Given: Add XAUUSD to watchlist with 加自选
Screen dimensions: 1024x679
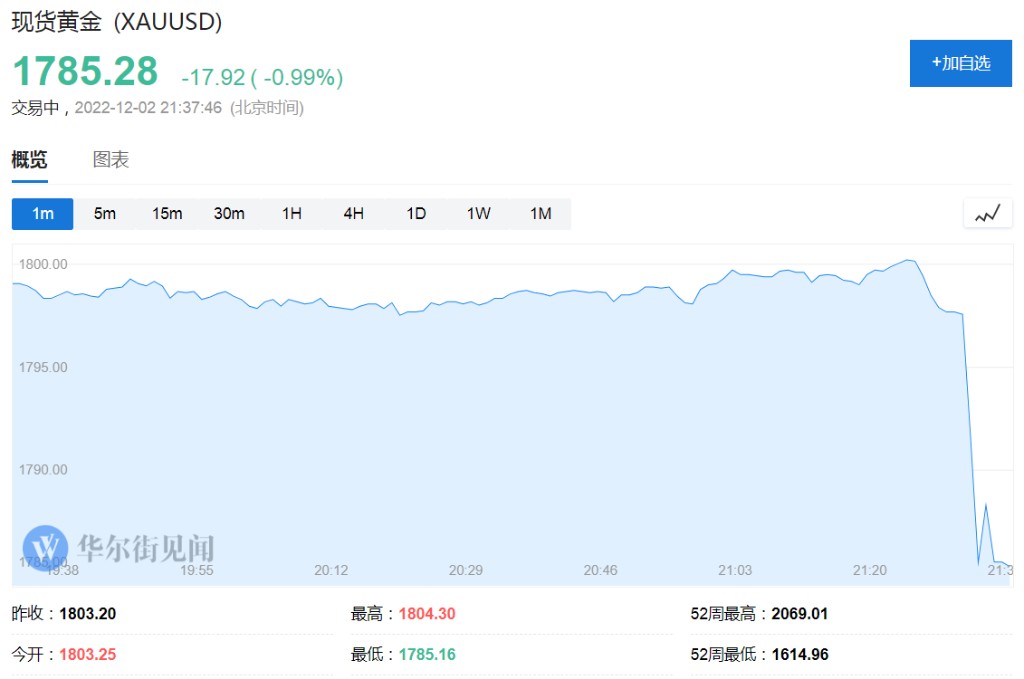Looking at the screenshot, I should pos(960,63).
